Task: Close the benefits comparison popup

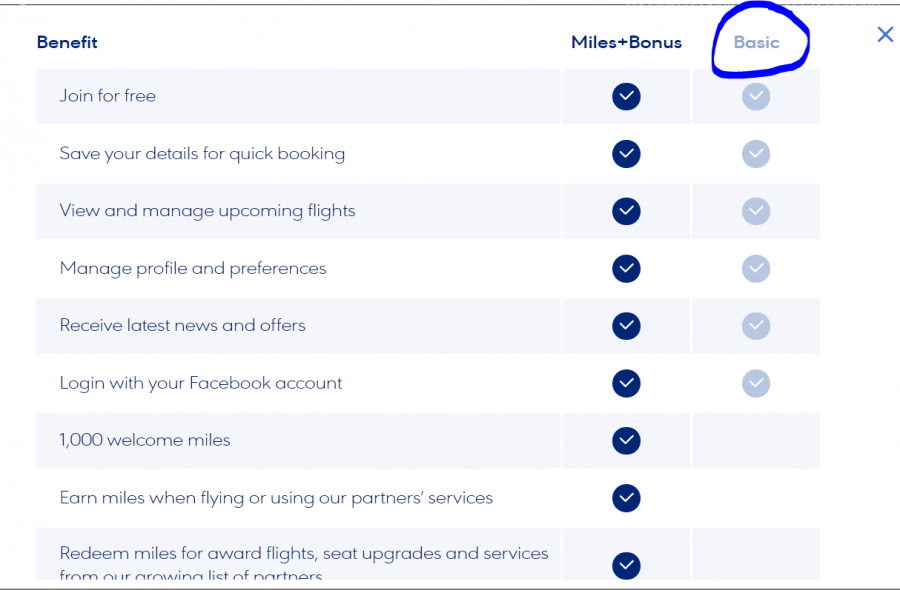Action: (885, 35)
